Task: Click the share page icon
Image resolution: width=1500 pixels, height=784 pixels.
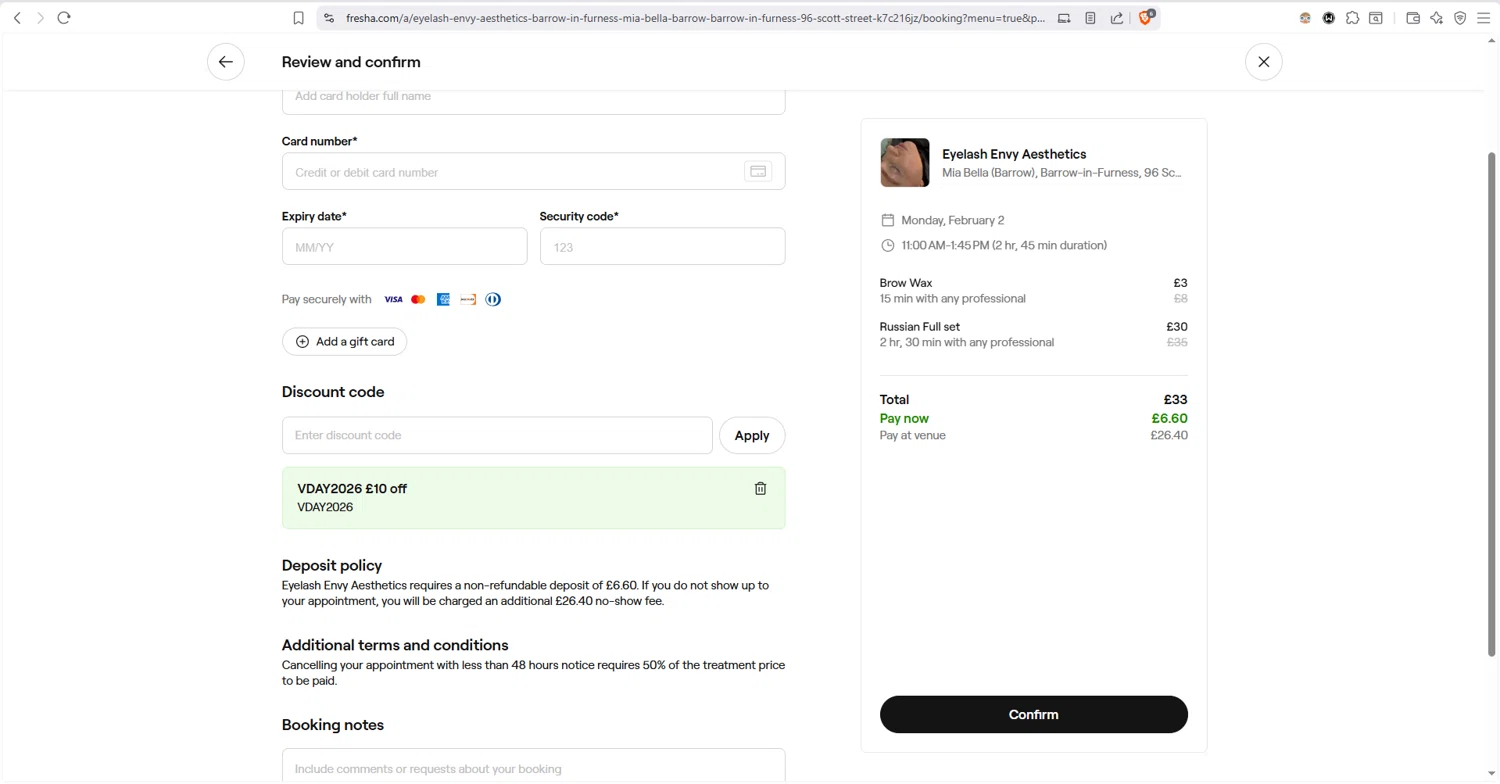Action: pyautogui.click(x=1116, y=18)
